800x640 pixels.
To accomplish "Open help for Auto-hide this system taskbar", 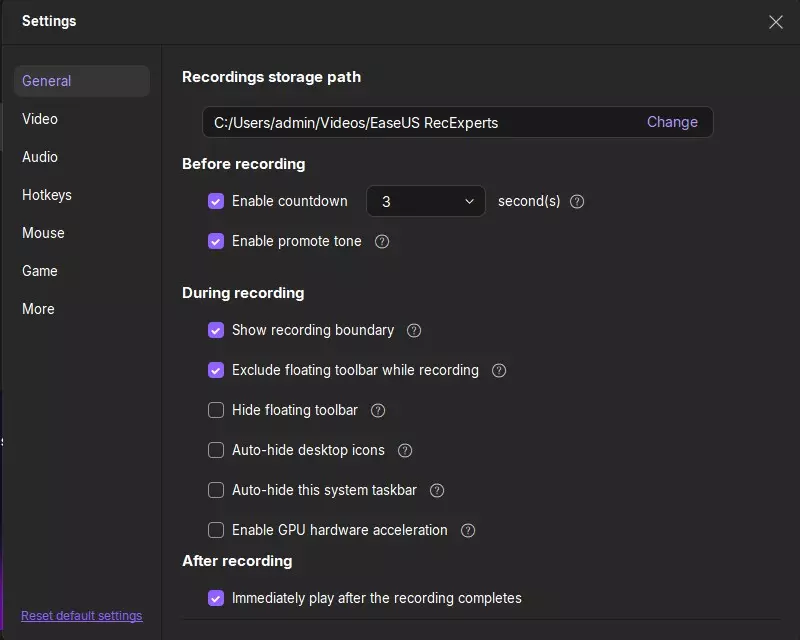I will click(437, 490).
